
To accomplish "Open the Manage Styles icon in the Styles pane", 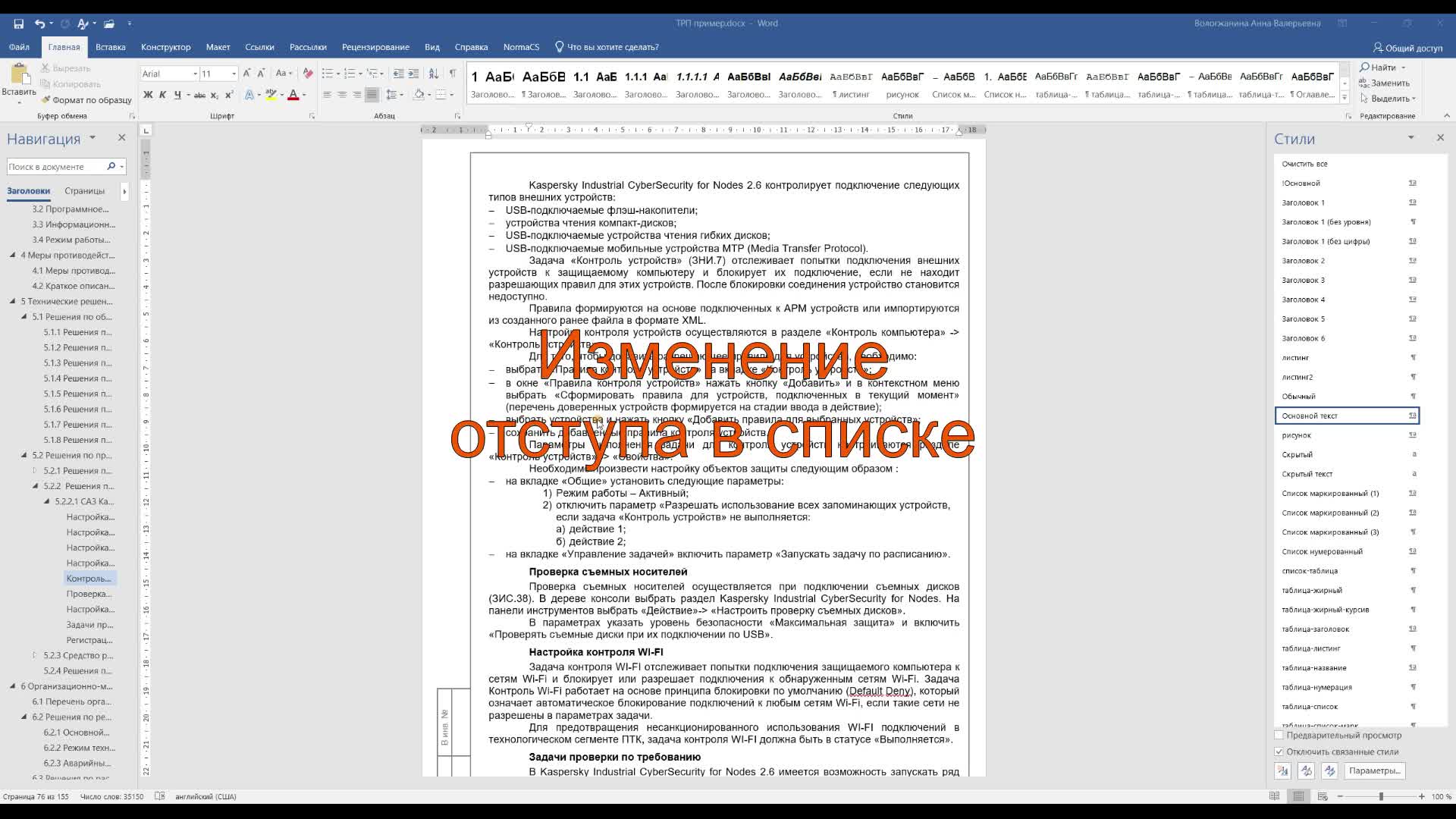I will 1329,770.
